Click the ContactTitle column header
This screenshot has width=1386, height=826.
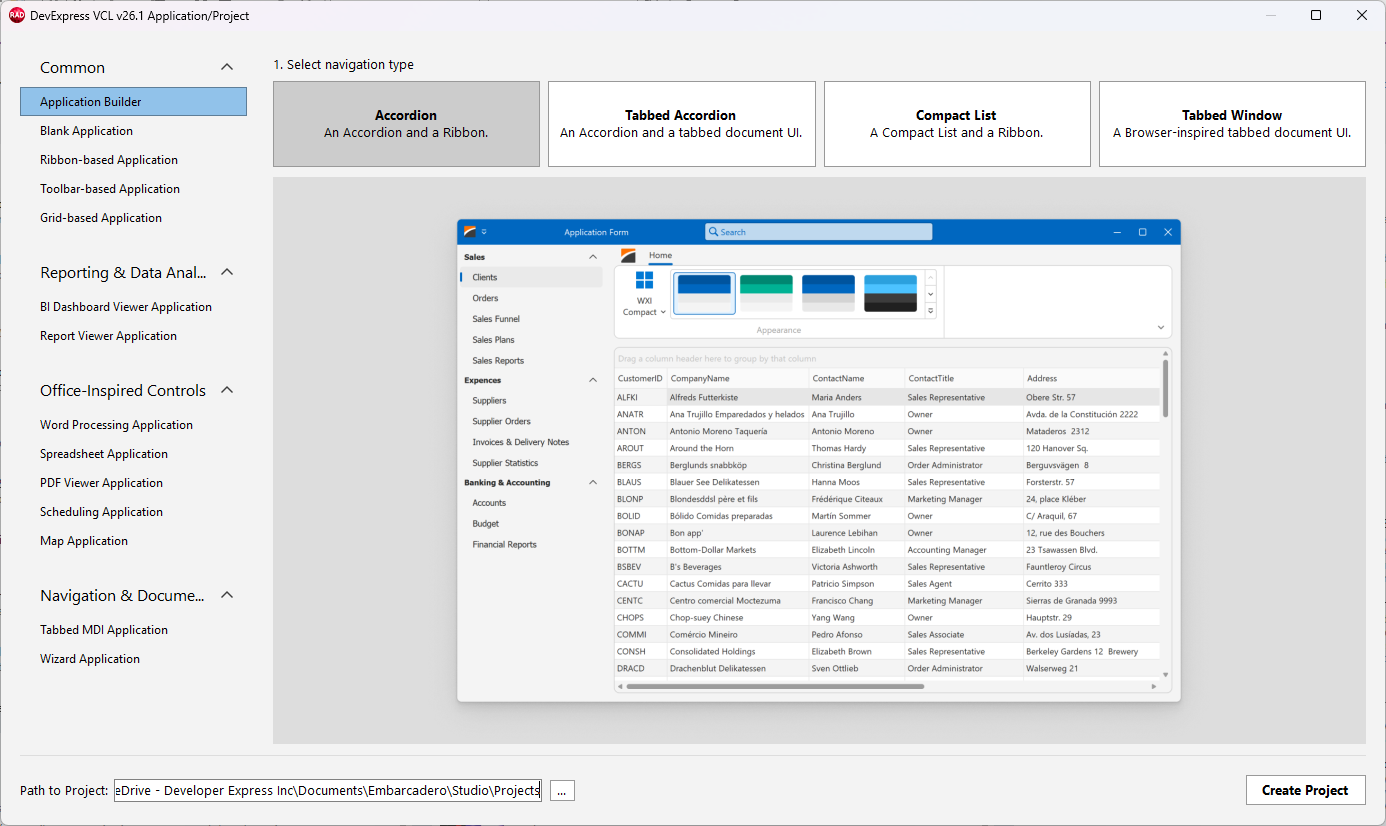coord(963,378)
